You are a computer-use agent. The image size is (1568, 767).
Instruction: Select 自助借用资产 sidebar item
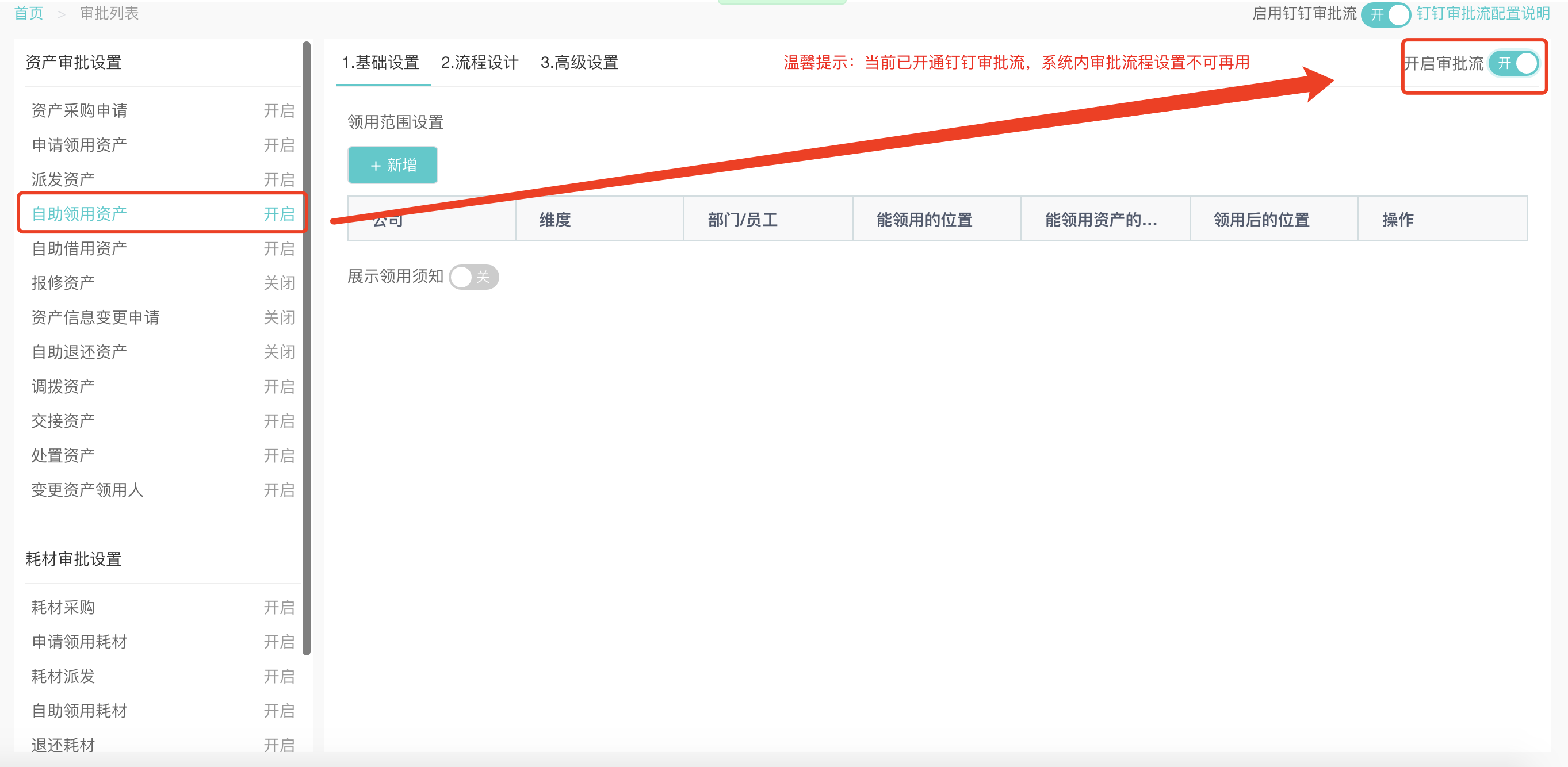[x=79, y=249]
